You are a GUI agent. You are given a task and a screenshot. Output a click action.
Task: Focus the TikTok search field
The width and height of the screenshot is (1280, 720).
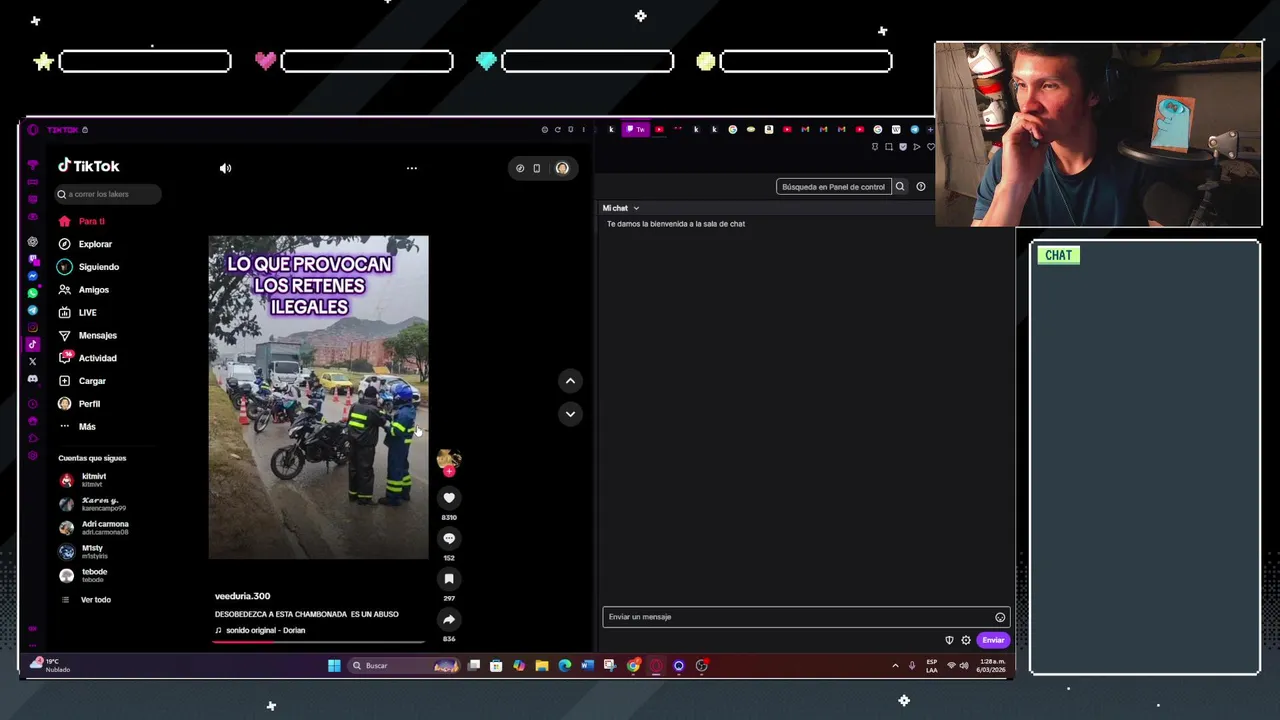(108, 194)
